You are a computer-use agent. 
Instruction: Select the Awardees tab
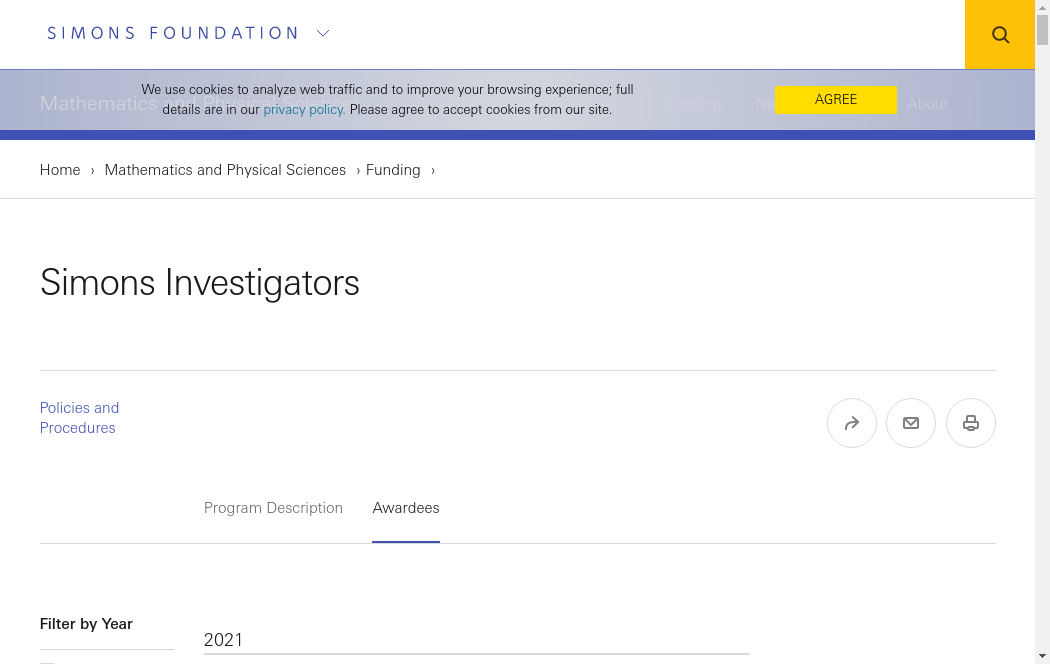[406, 508]
